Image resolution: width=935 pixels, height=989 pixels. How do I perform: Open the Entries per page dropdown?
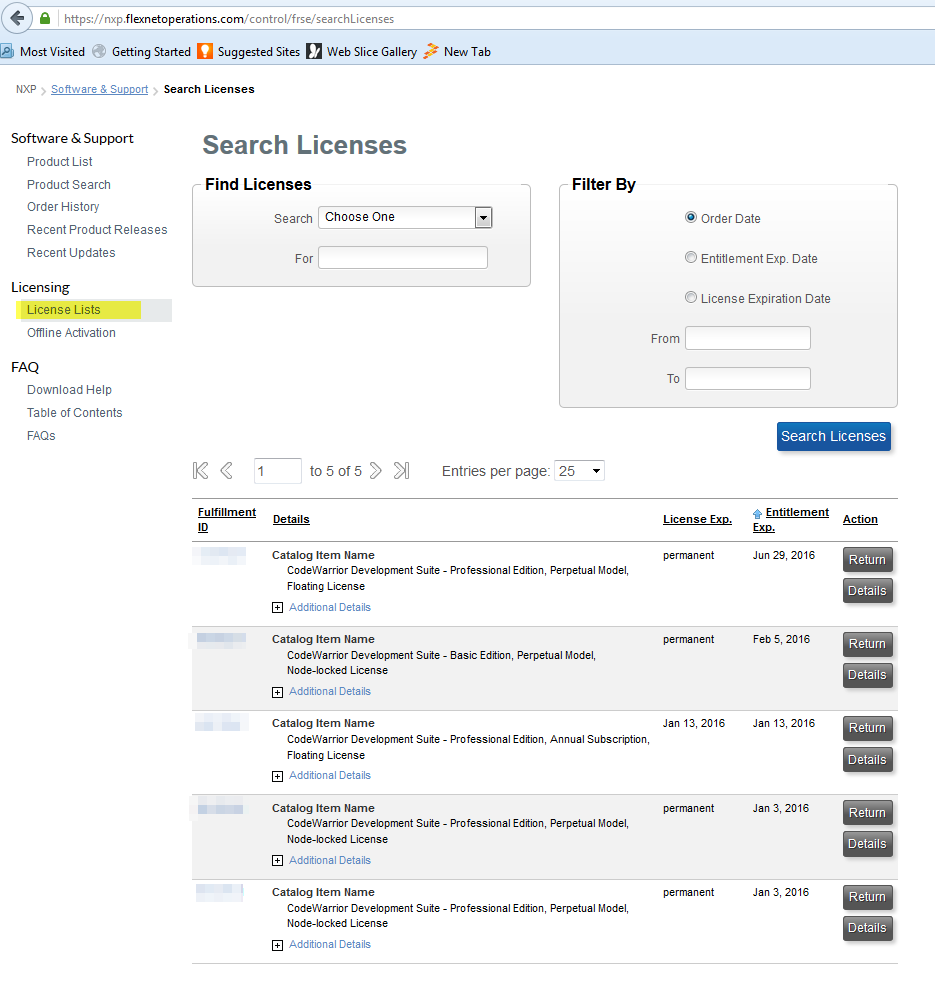pos(579,471)
